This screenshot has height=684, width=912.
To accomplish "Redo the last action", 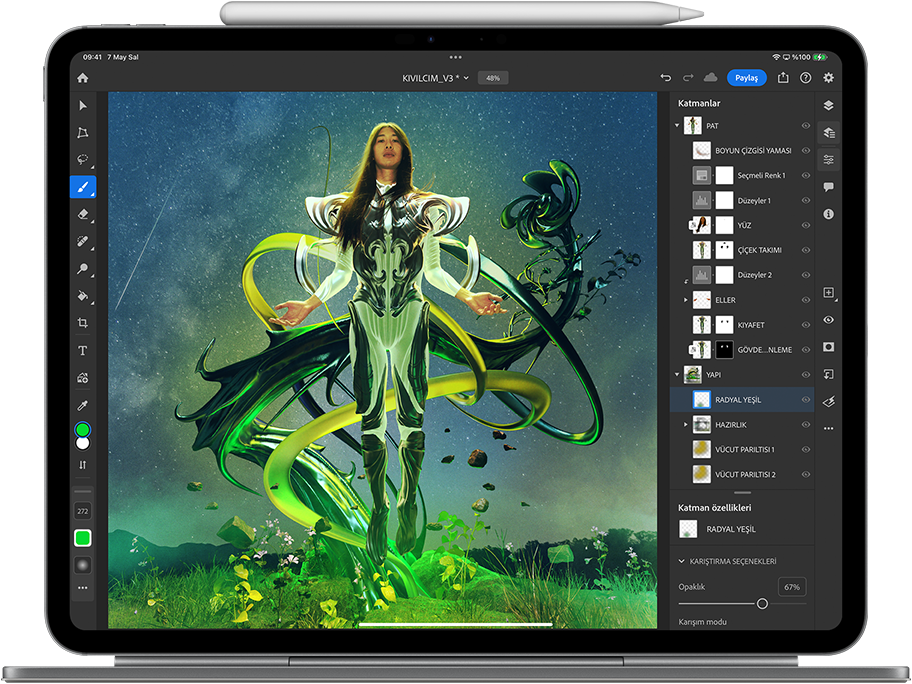I will point(688,78).
